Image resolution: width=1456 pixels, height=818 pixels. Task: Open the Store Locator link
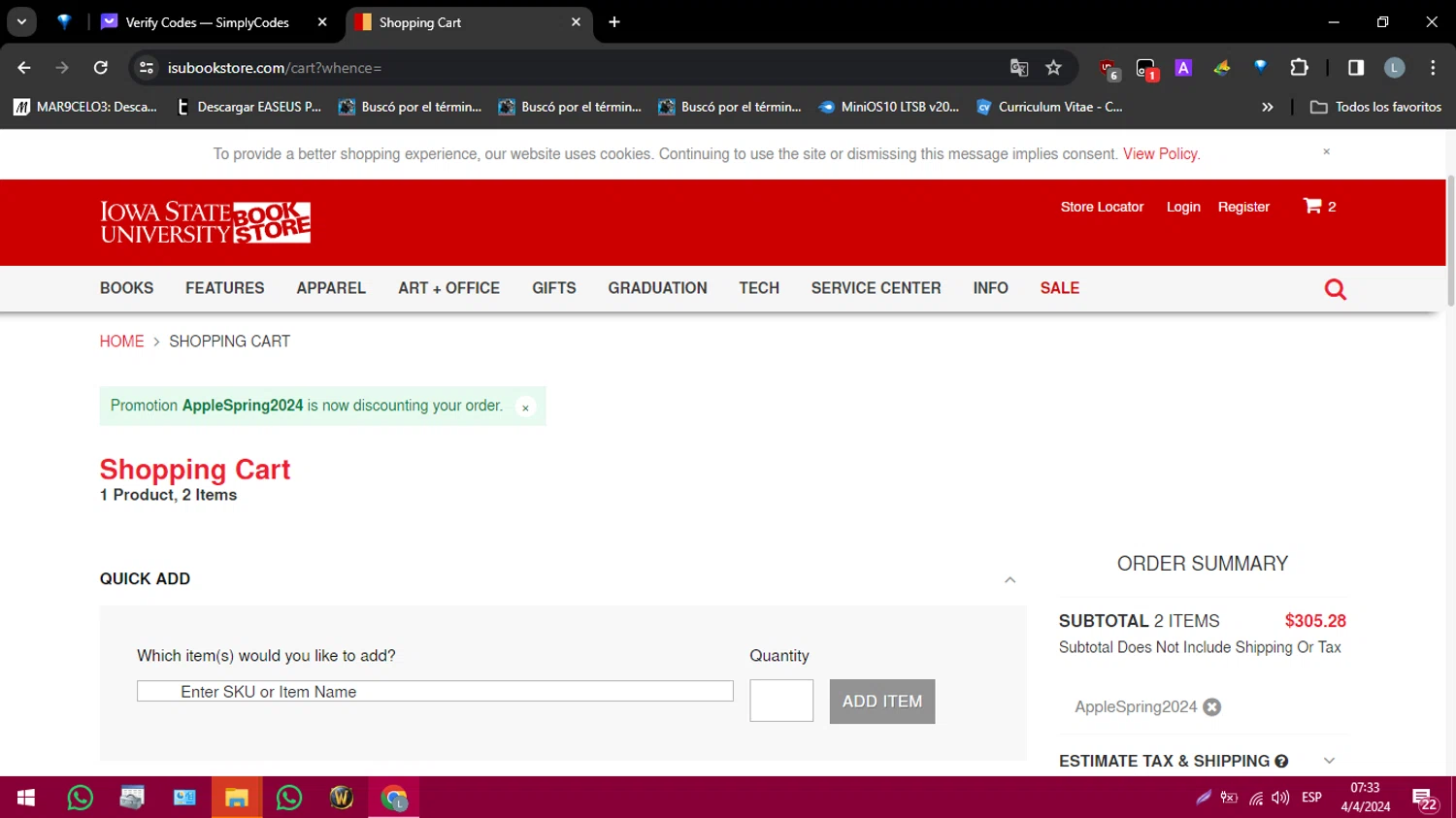(1102, 207)
